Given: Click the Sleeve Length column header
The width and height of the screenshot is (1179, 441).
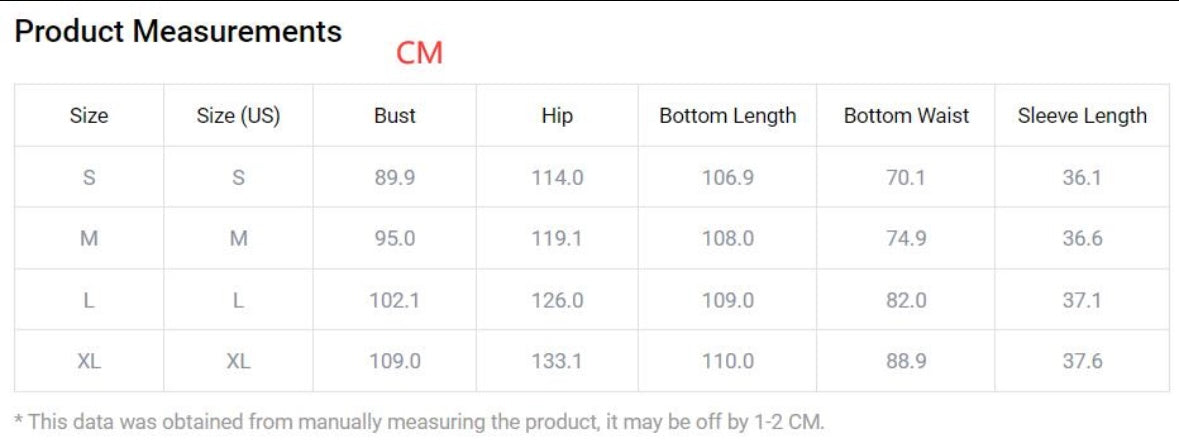Looking at the screenshot, I should 1082,116.
